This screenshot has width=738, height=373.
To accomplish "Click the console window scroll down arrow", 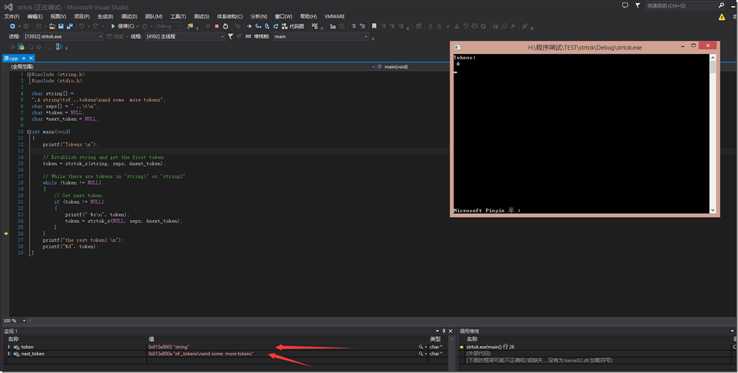I will click(713, 210).
